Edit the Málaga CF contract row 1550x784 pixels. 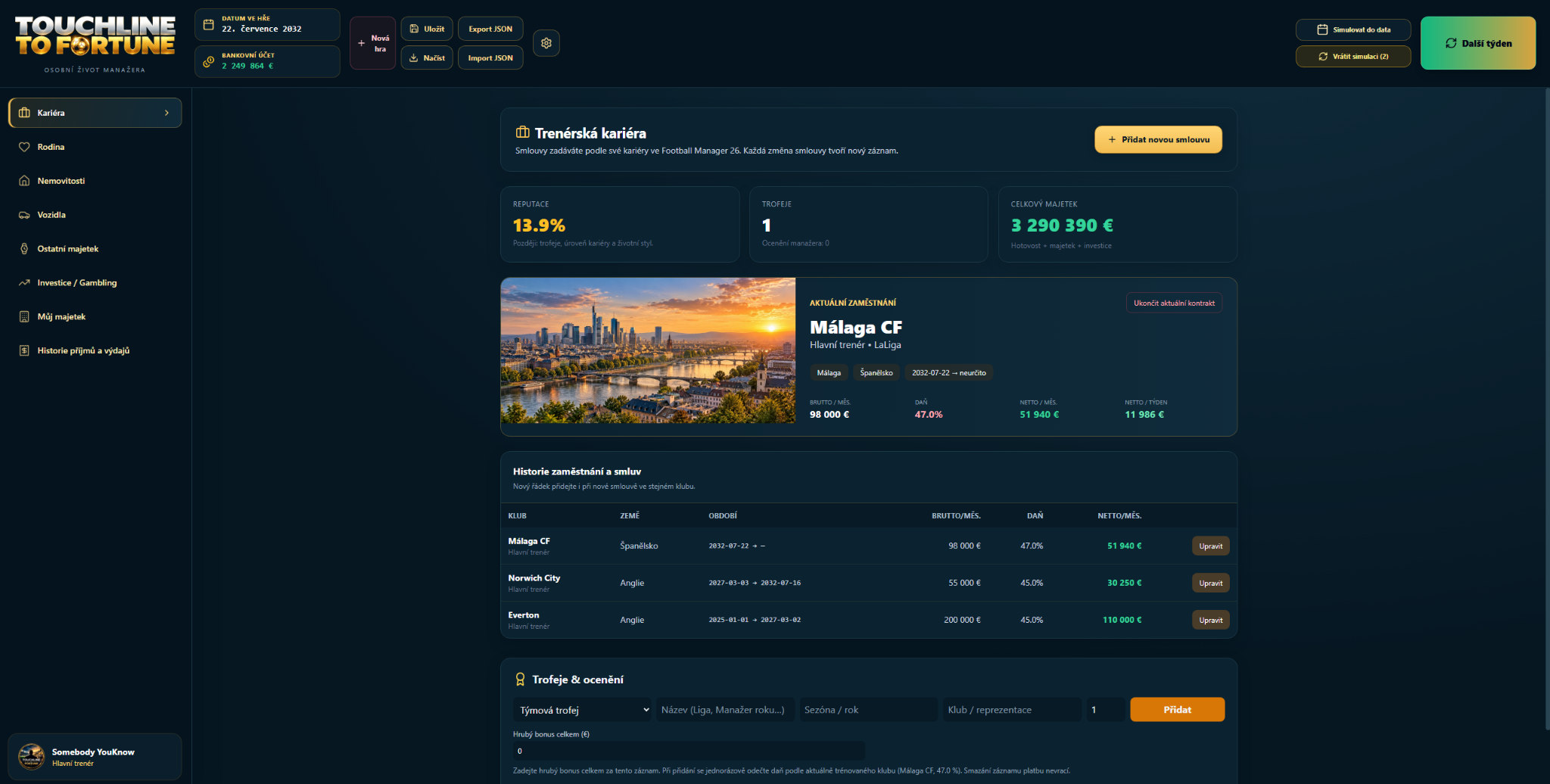pos(1210,546)
